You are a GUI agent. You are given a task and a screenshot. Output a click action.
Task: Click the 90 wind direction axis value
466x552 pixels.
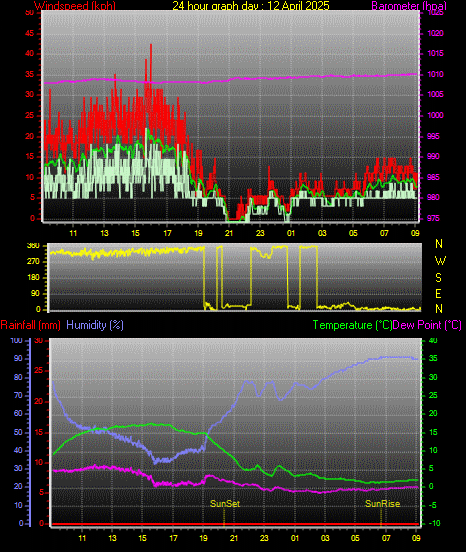click(x=35, y=294)
